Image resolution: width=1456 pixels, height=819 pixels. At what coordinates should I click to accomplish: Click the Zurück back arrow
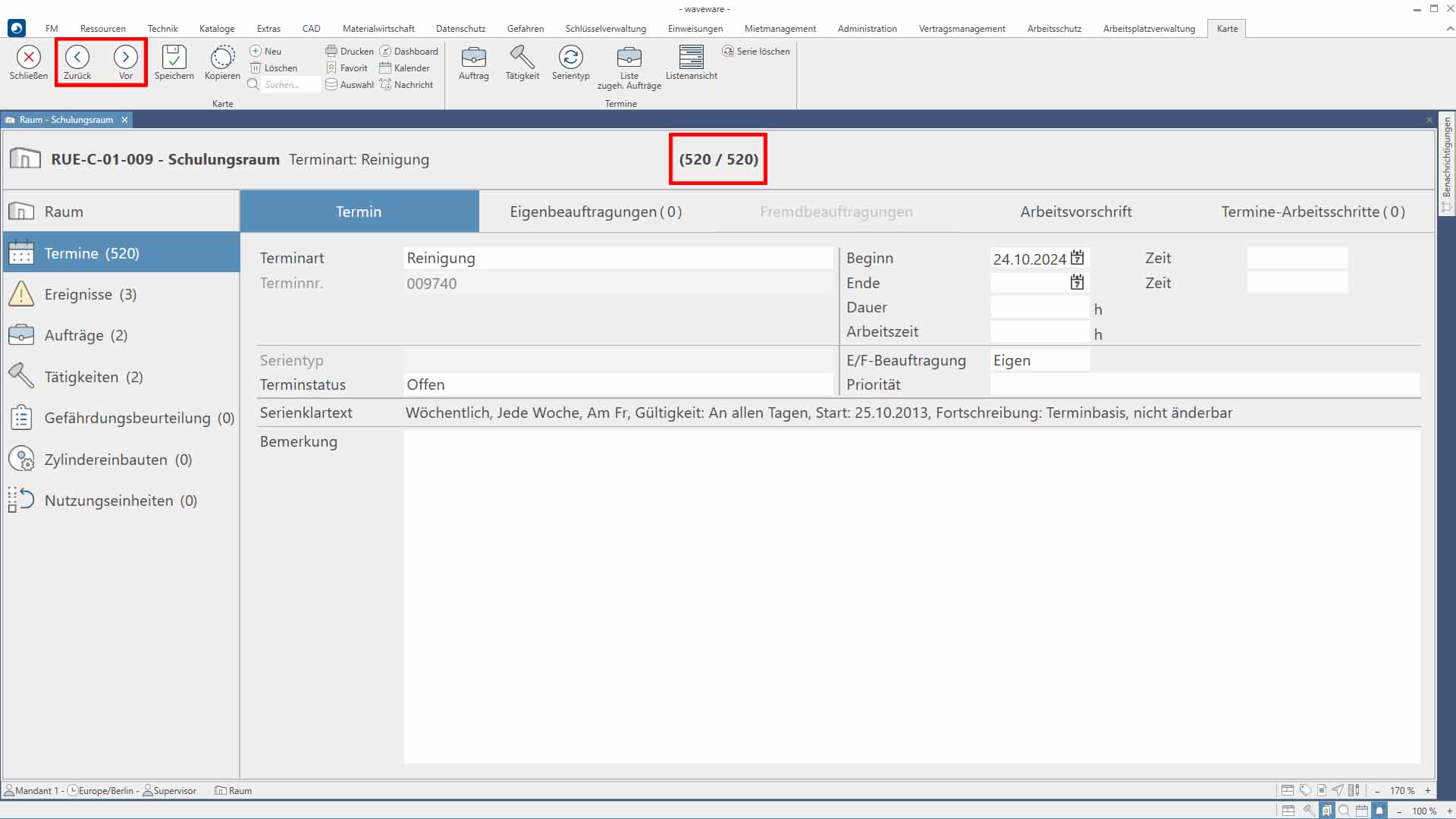tap(77, 58)
